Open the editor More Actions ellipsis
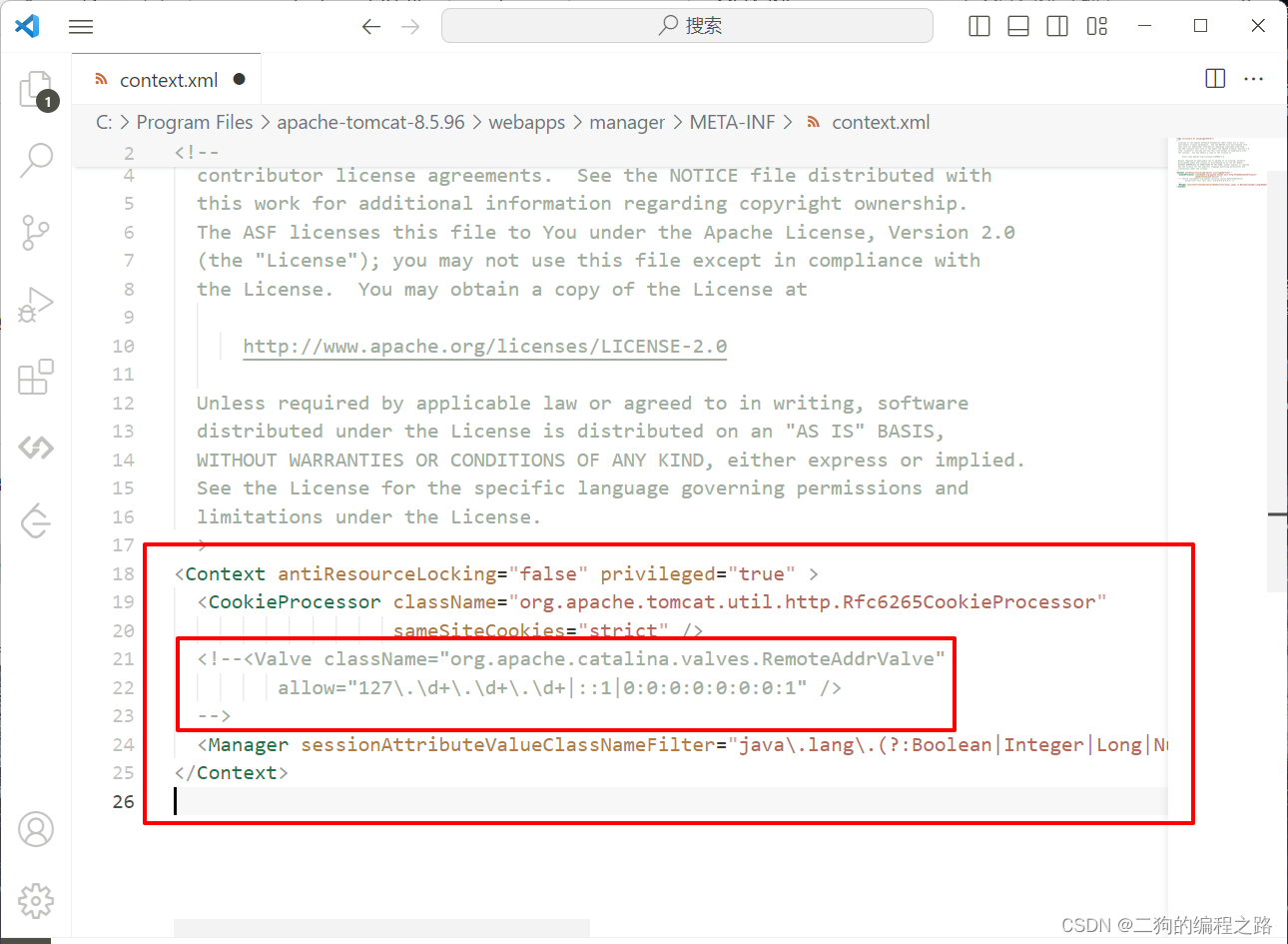Image resolution: width=1288 pixels, height=944 pixels. coord(1254,79)
